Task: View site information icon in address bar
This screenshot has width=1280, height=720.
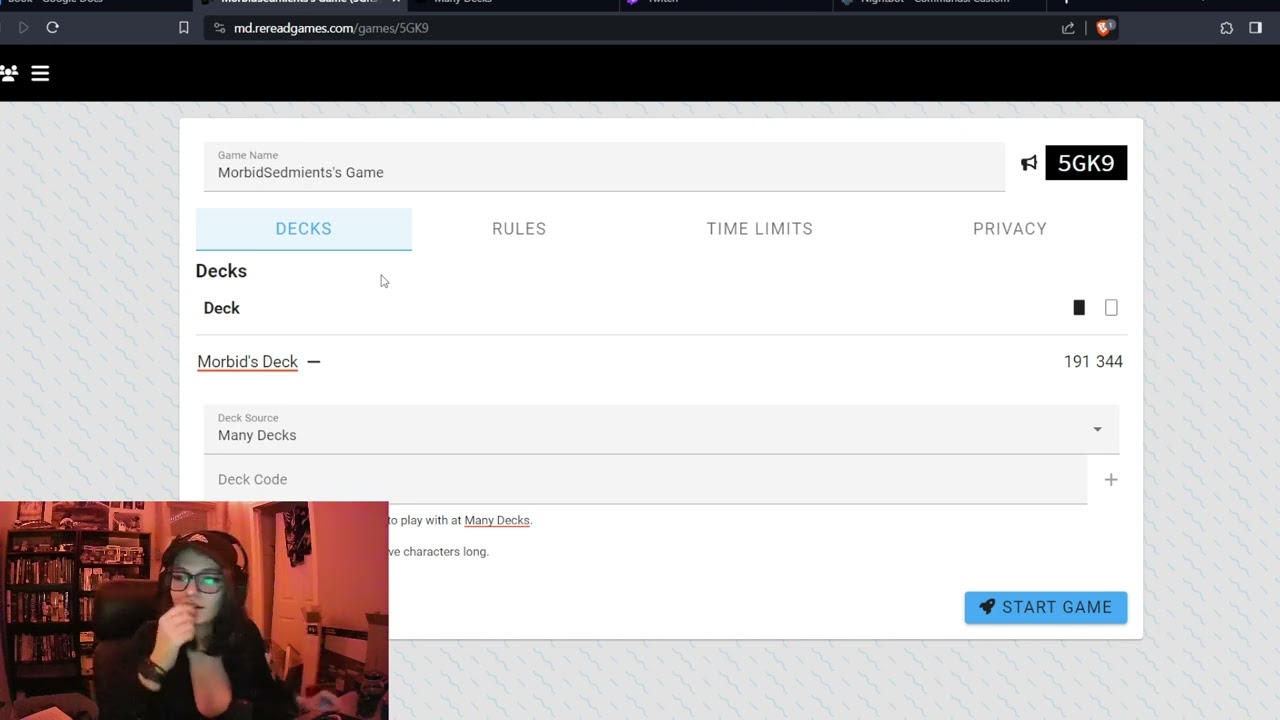Action: (x=220, y=28)
